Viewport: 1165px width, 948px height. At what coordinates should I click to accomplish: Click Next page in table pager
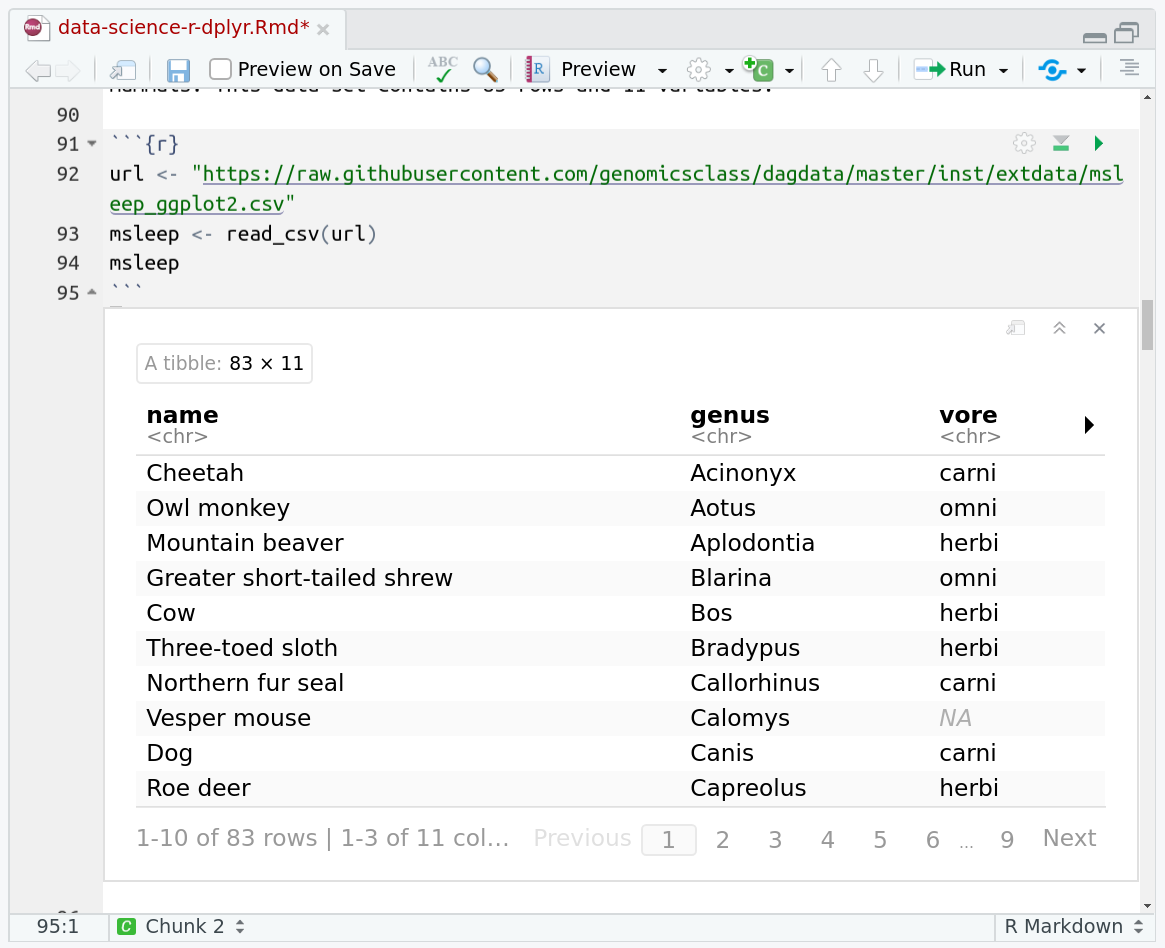[1069, 838]
